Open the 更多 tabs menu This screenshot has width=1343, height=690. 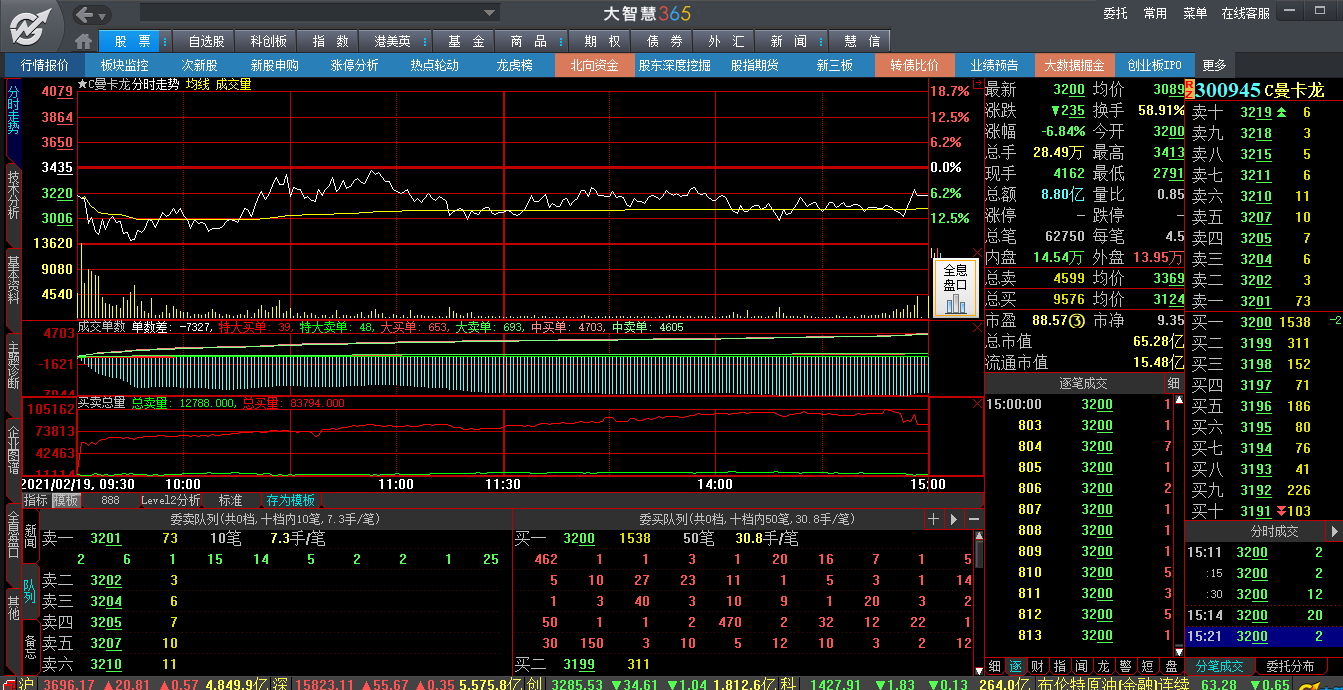click(x=1214, y=65)
